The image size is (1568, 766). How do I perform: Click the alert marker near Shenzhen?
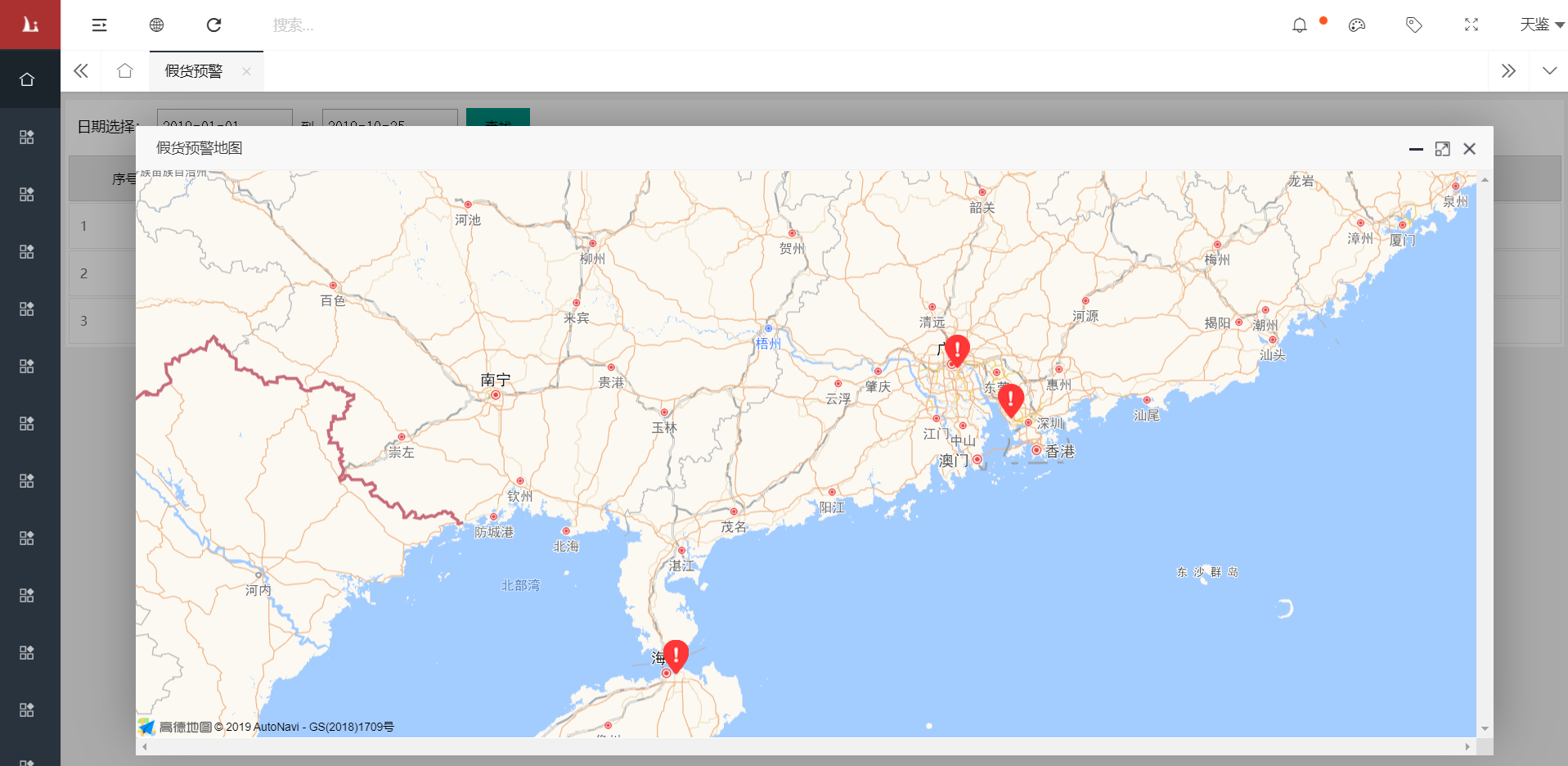pos(1011,399)
